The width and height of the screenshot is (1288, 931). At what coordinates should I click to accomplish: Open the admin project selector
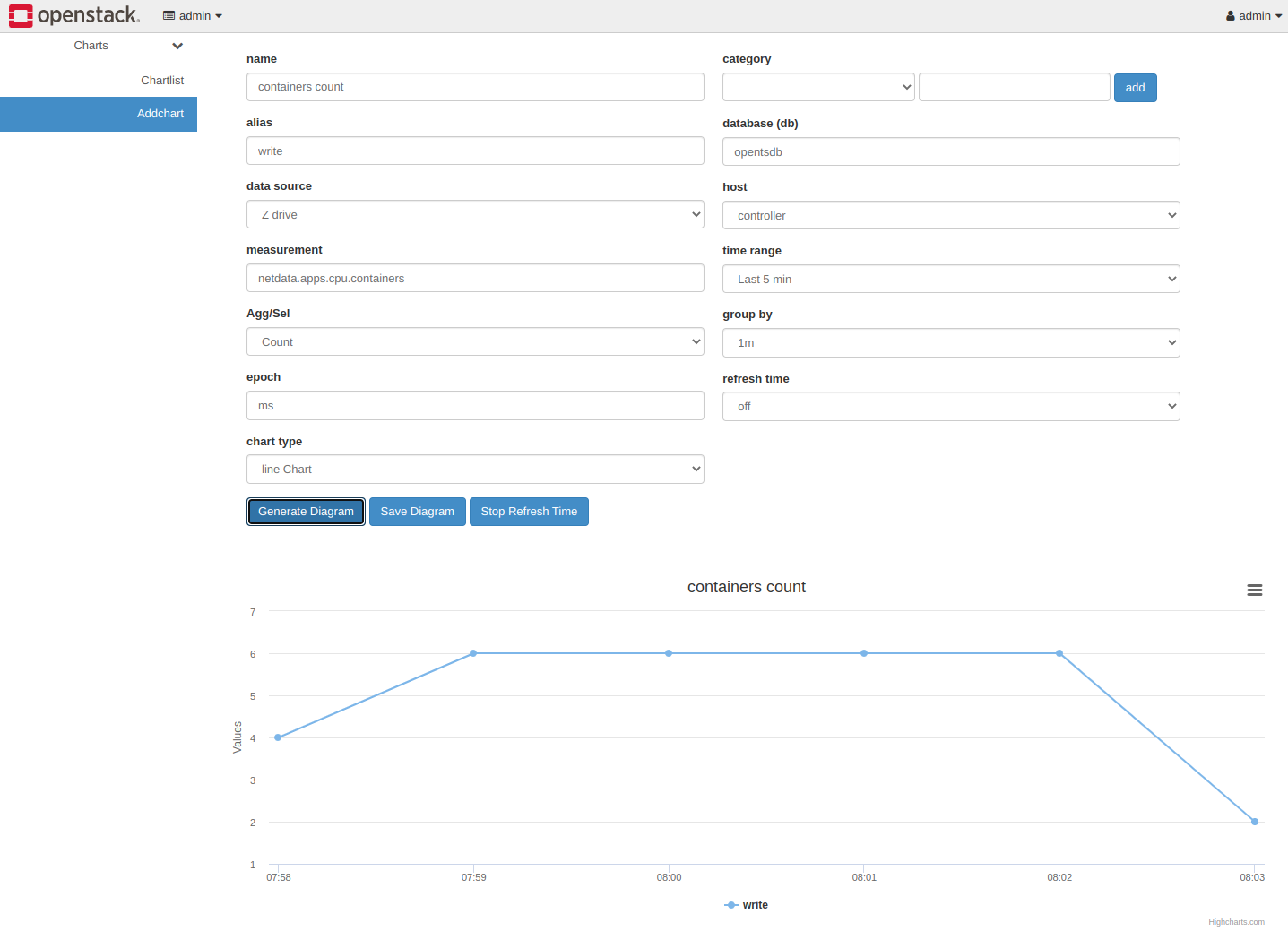click(x=193, y=16)
